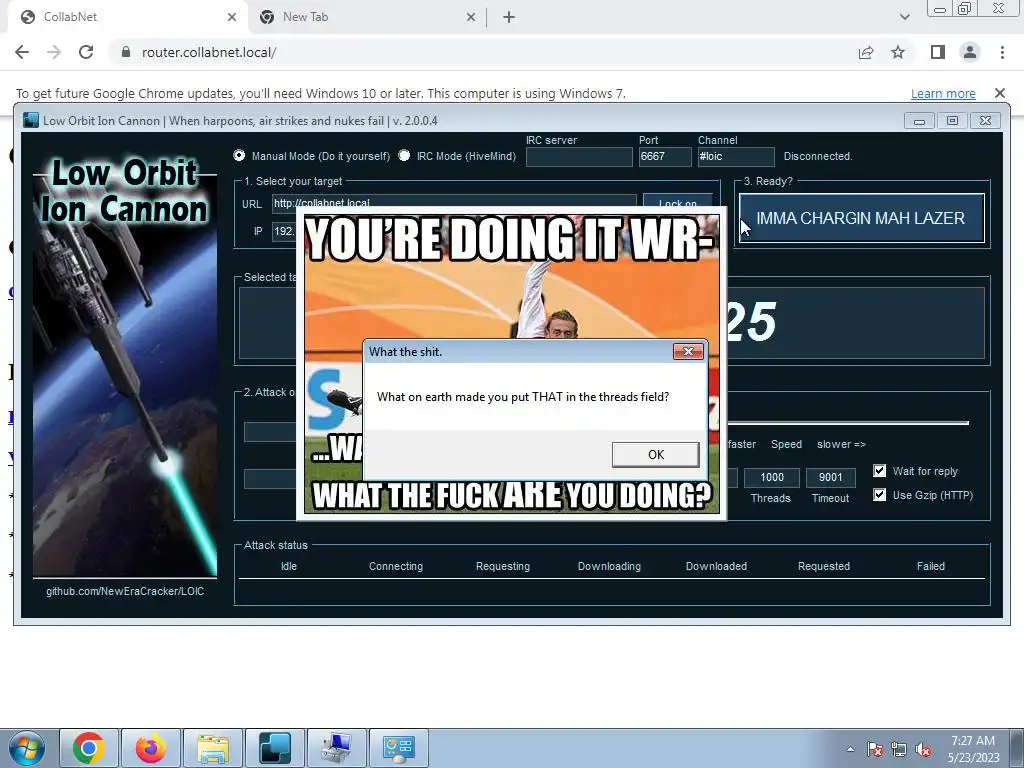Open Chrome from the taskbar

(x=89, y=748)
